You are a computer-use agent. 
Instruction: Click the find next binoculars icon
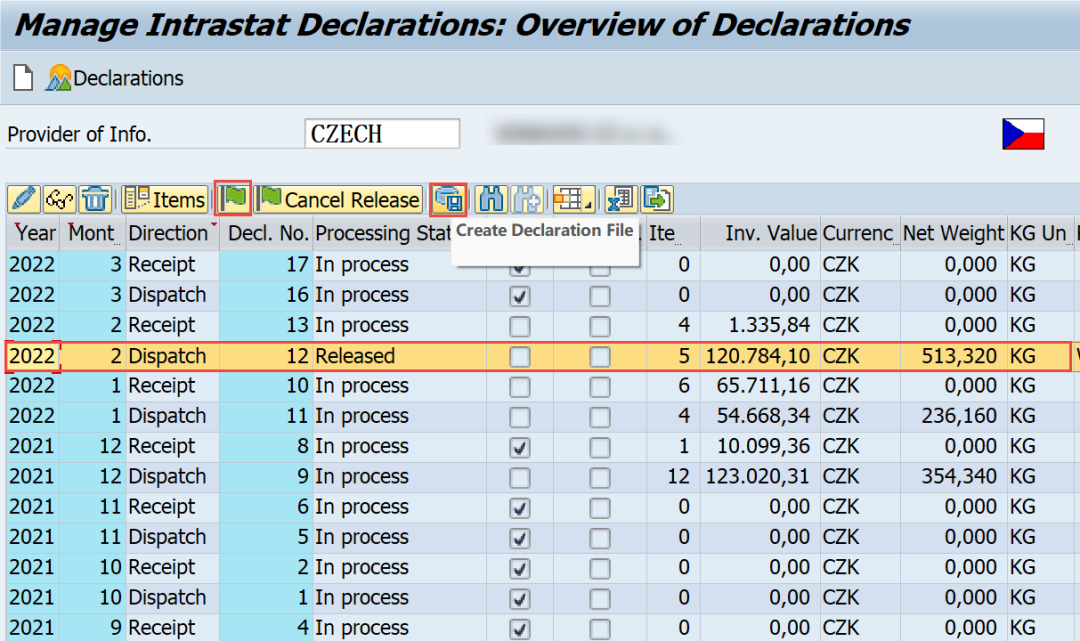527,200
